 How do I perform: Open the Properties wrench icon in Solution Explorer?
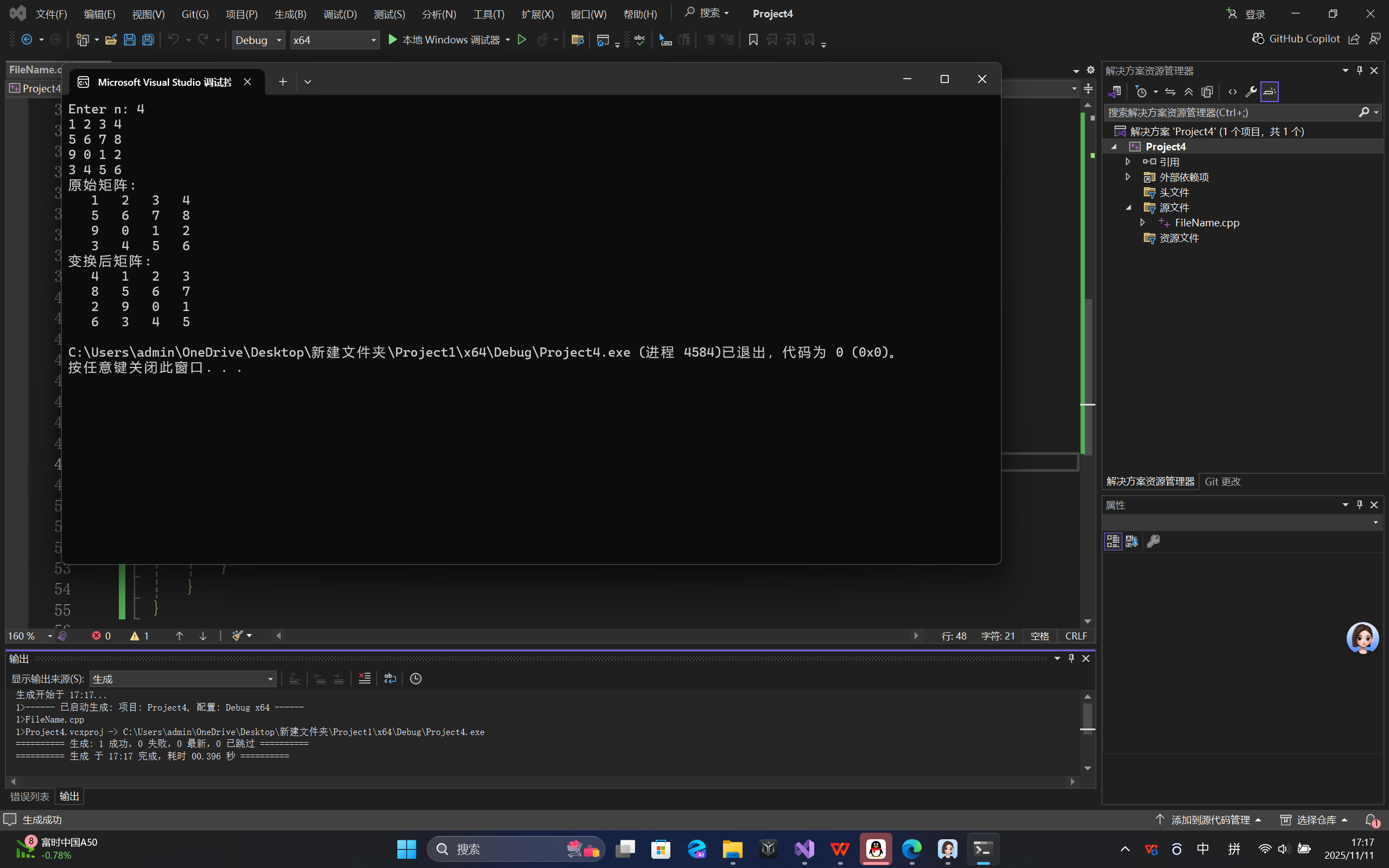pos(1251,92)
